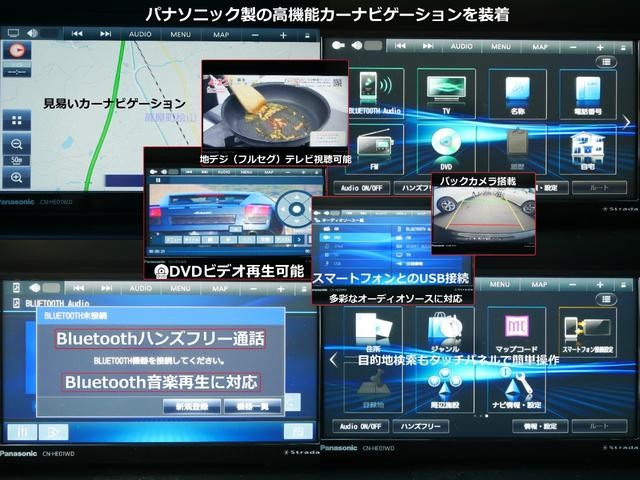This screenshot has width=640, height=480.
Task: Tap the eject icon on map screen bar
Action: 307,36
